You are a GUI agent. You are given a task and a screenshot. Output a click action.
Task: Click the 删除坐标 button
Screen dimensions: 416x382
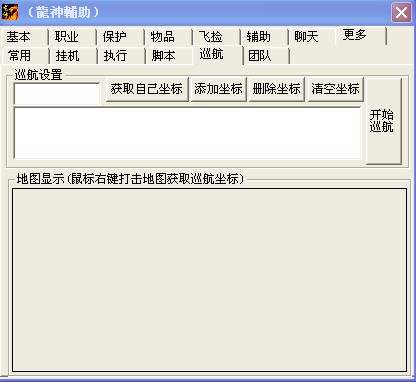tap(277, 89)
